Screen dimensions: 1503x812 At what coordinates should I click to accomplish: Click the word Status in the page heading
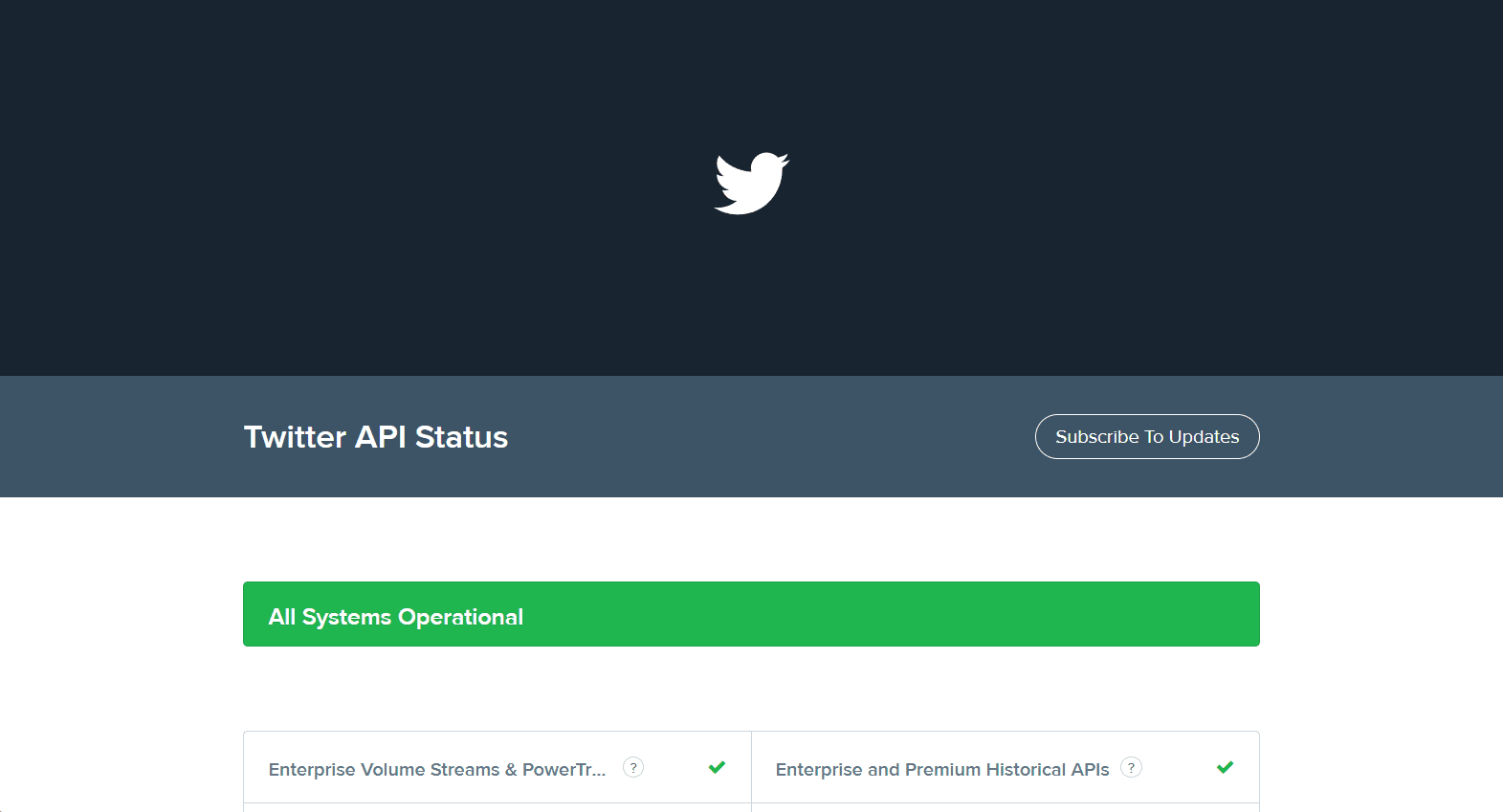[461, 437]
